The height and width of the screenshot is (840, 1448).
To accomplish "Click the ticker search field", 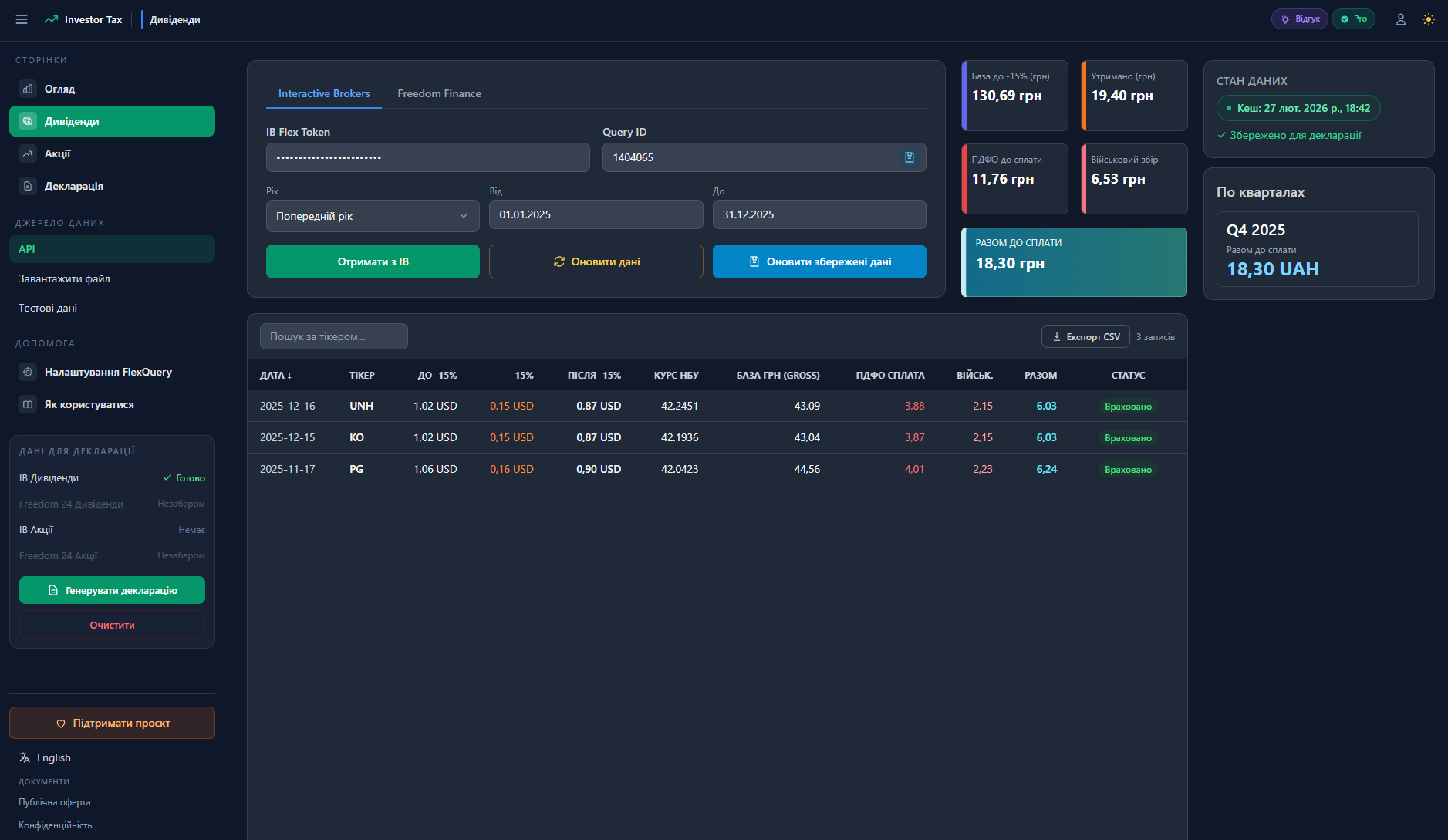I will [x=333, y=336].
